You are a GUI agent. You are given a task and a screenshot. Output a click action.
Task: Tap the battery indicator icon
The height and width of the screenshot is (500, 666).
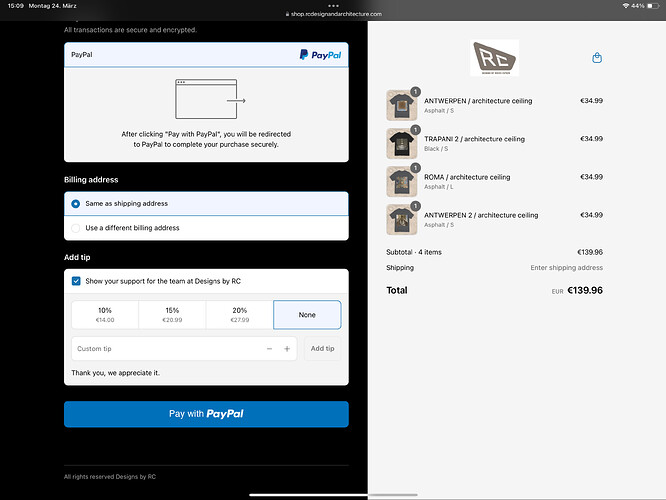click(x=654, y=6)
